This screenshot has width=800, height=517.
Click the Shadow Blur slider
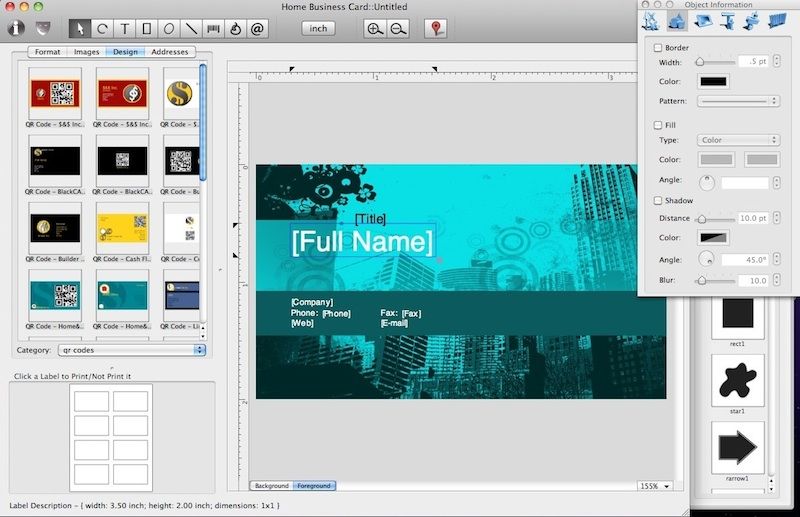point(716,280)
